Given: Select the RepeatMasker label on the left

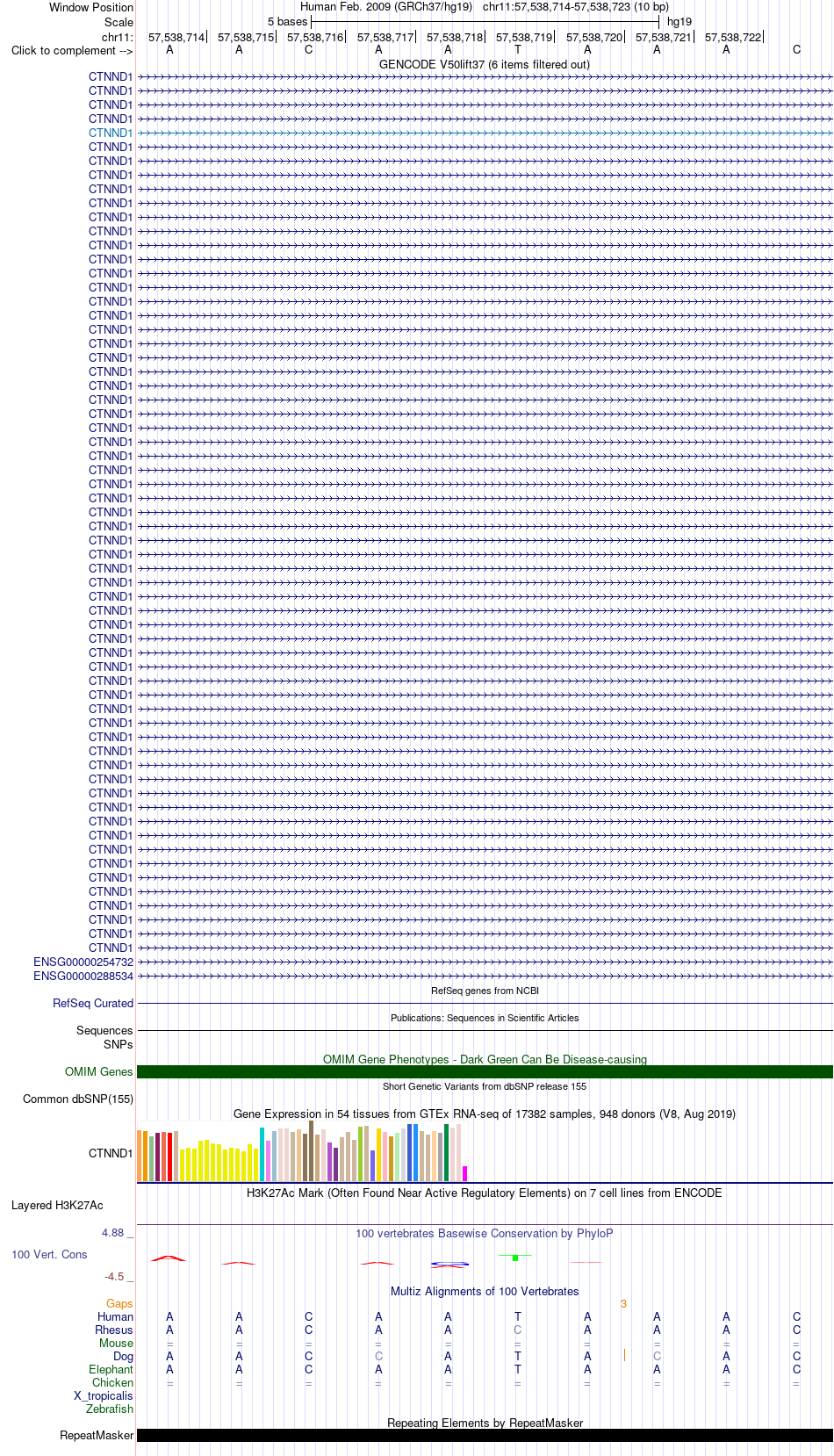Looking at the screenshot, I should (x=97, y=1435).
